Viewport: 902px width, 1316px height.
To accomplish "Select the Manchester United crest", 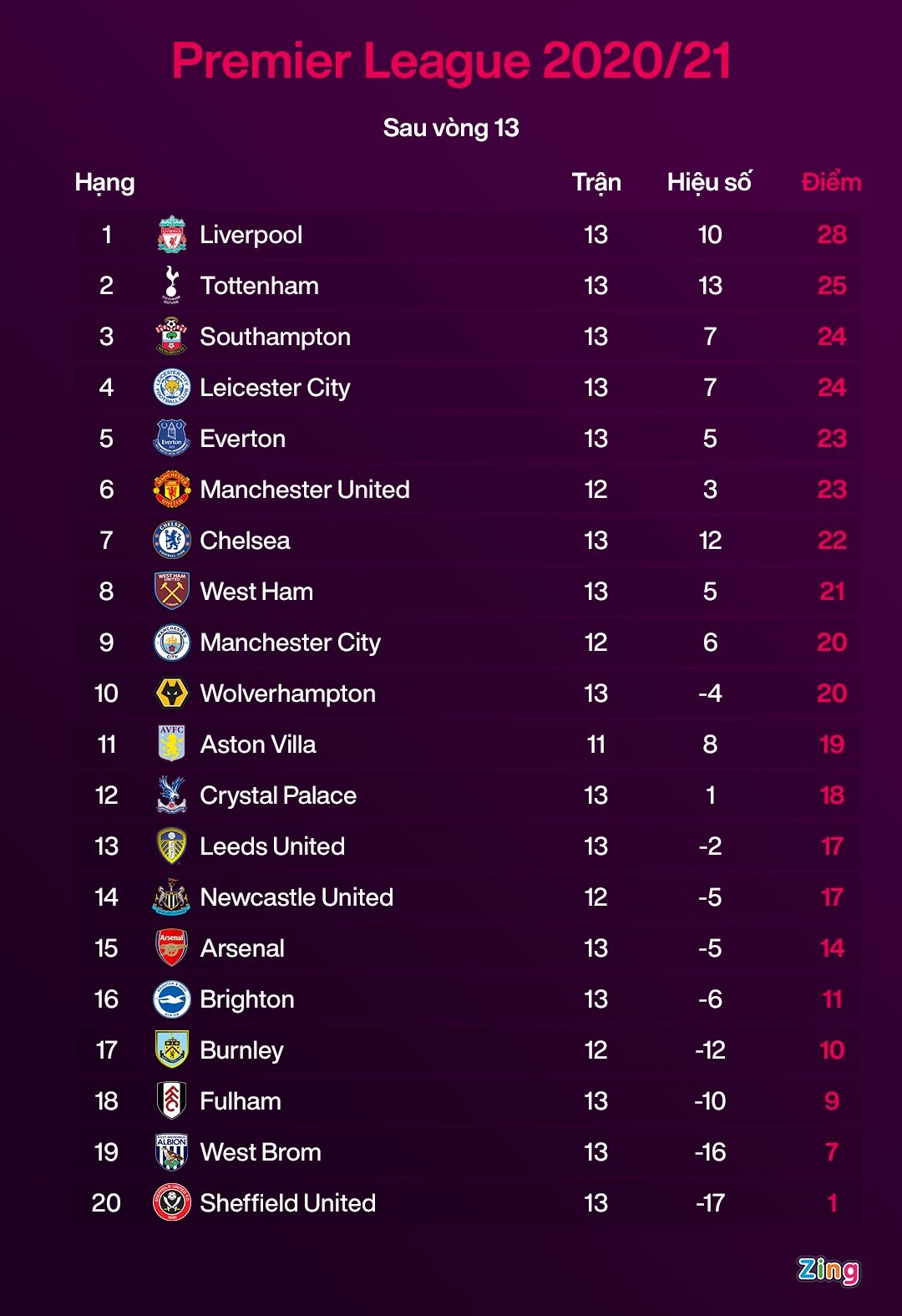I will pos(172,490).
